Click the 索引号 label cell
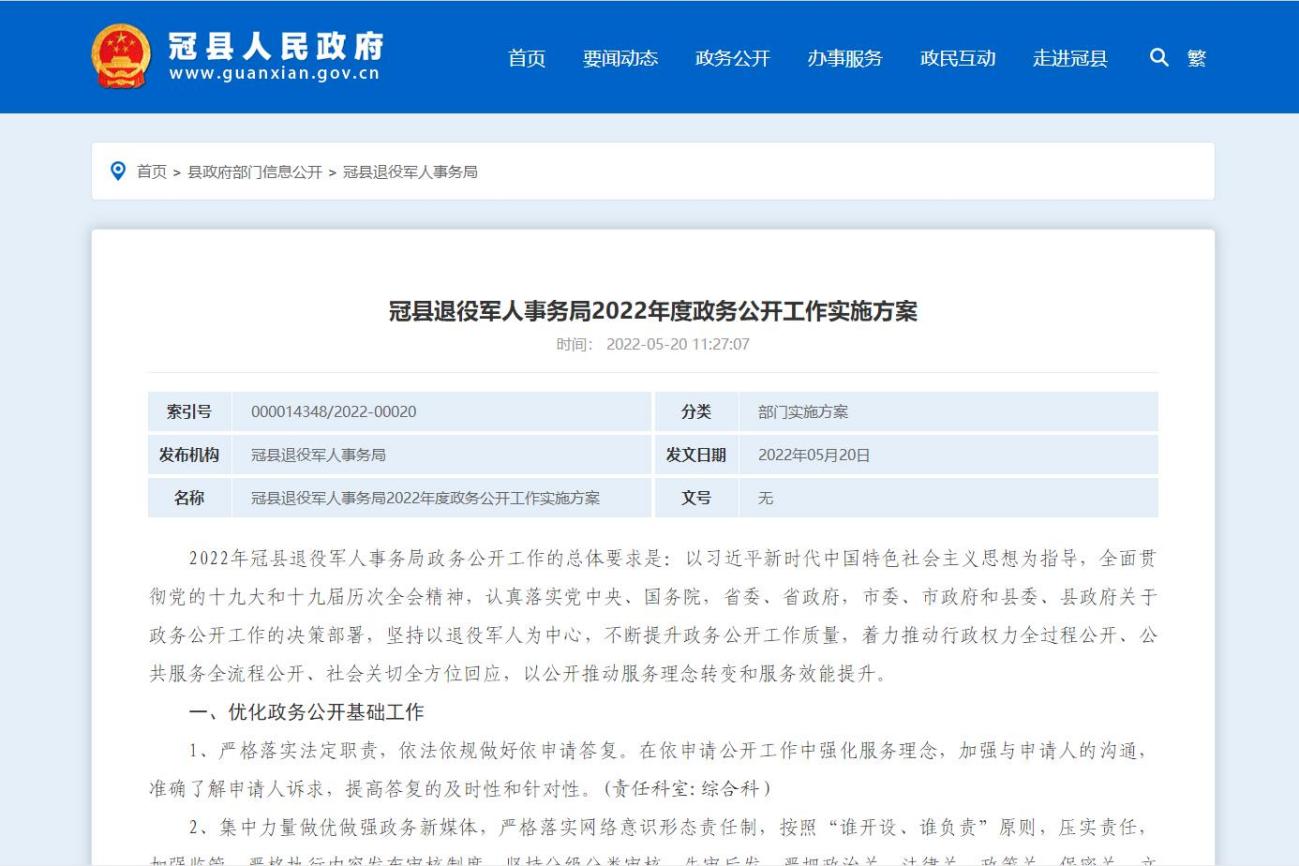This screenshot has width=1299, height=866. 189,412
